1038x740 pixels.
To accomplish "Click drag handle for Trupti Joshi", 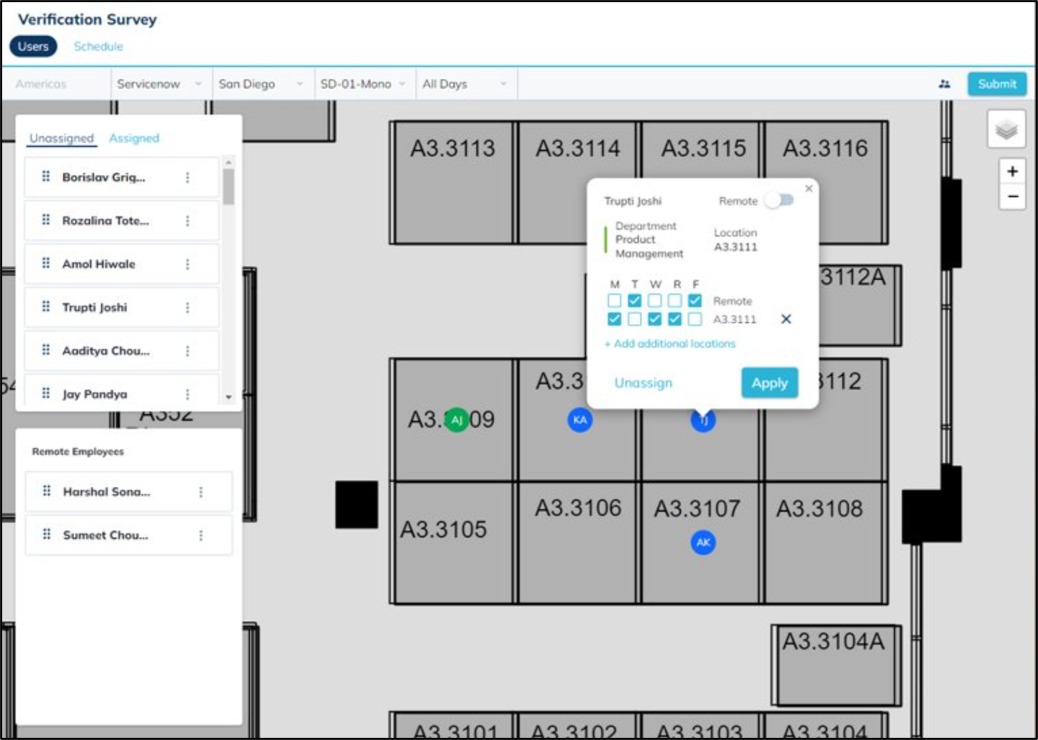I will [x=46, y=307].
